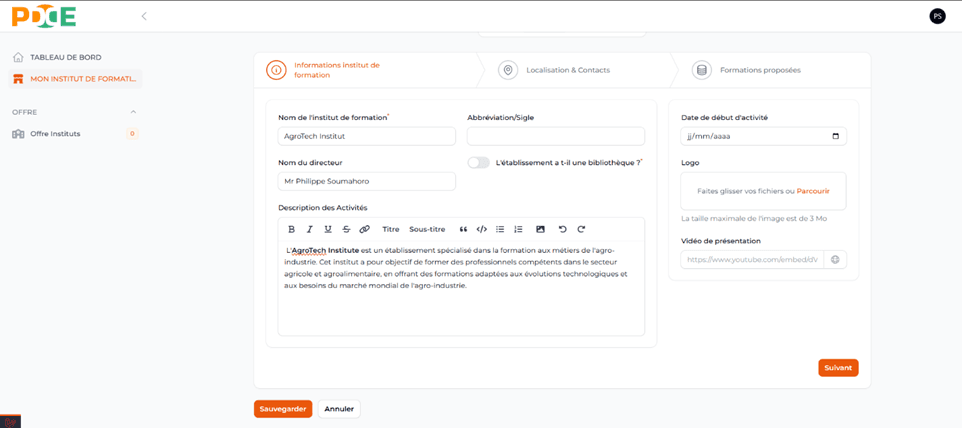Image resolution: width=962 pixels, height=428 pixels.
Task: Redo the last editor change
Action: pyautogui.click(x=581, y=229)
